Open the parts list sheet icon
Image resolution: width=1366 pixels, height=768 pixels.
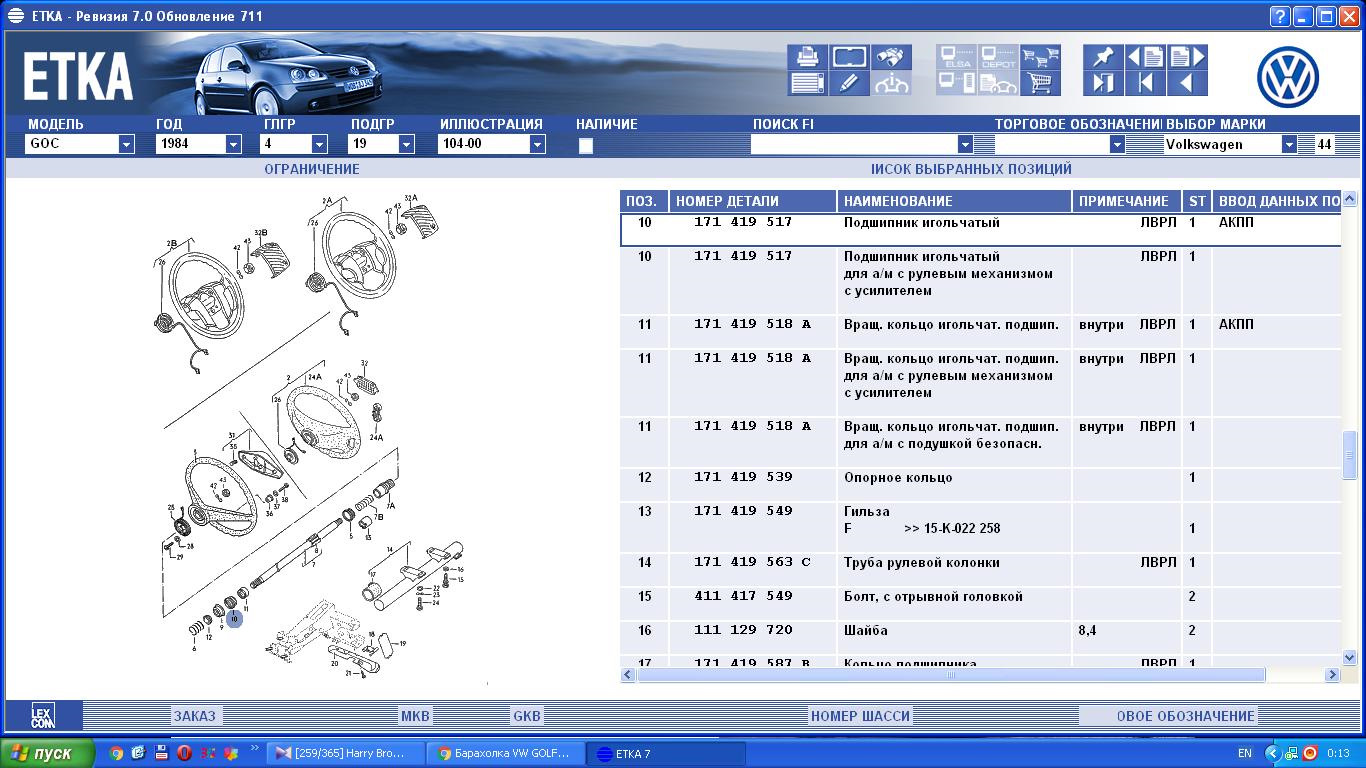pyautogui.click(x=807, y=83)
